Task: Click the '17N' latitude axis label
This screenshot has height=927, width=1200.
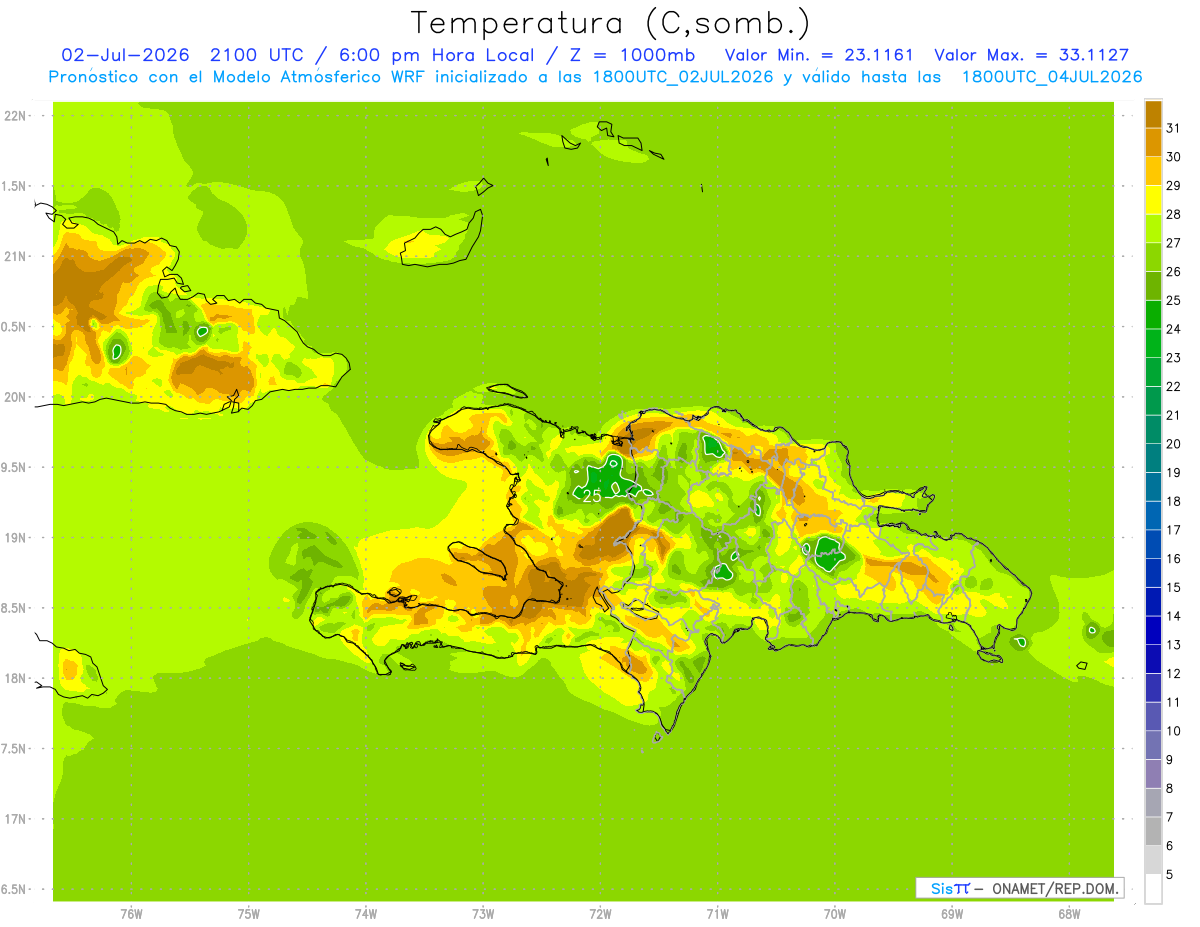Action: click(15, 819)
